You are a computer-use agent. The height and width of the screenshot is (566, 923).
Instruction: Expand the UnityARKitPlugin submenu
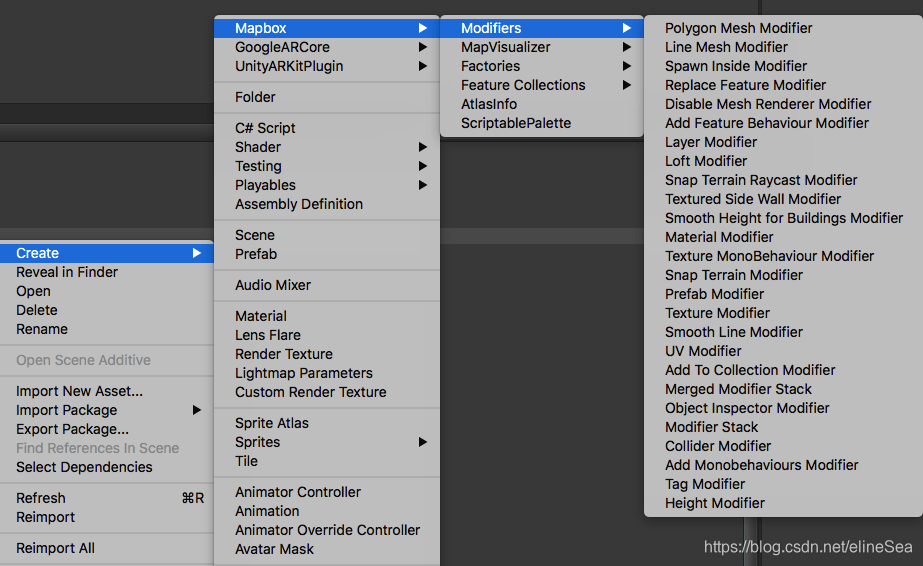tap(327, 66)
